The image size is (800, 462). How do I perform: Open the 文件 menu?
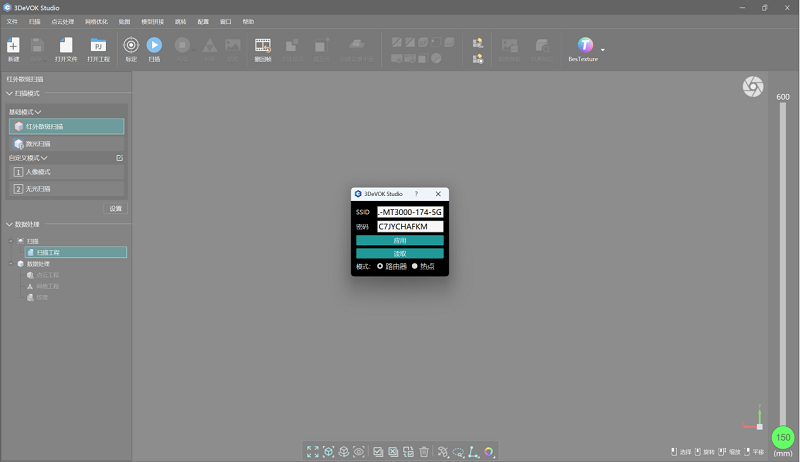coord(12,21)
